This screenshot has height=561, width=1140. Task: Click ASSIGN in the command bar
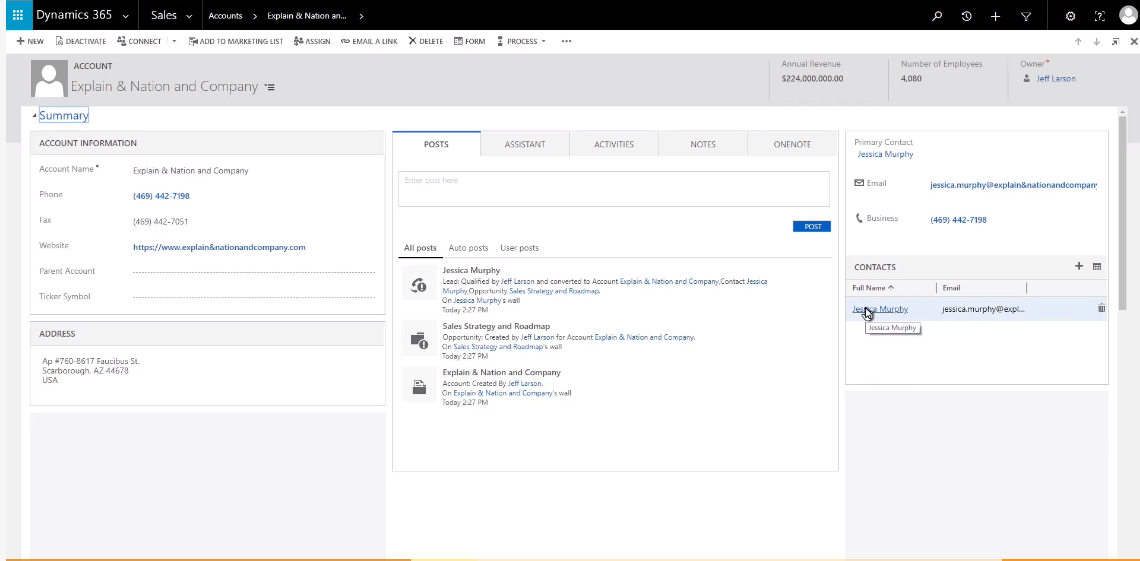coord(312,41)
